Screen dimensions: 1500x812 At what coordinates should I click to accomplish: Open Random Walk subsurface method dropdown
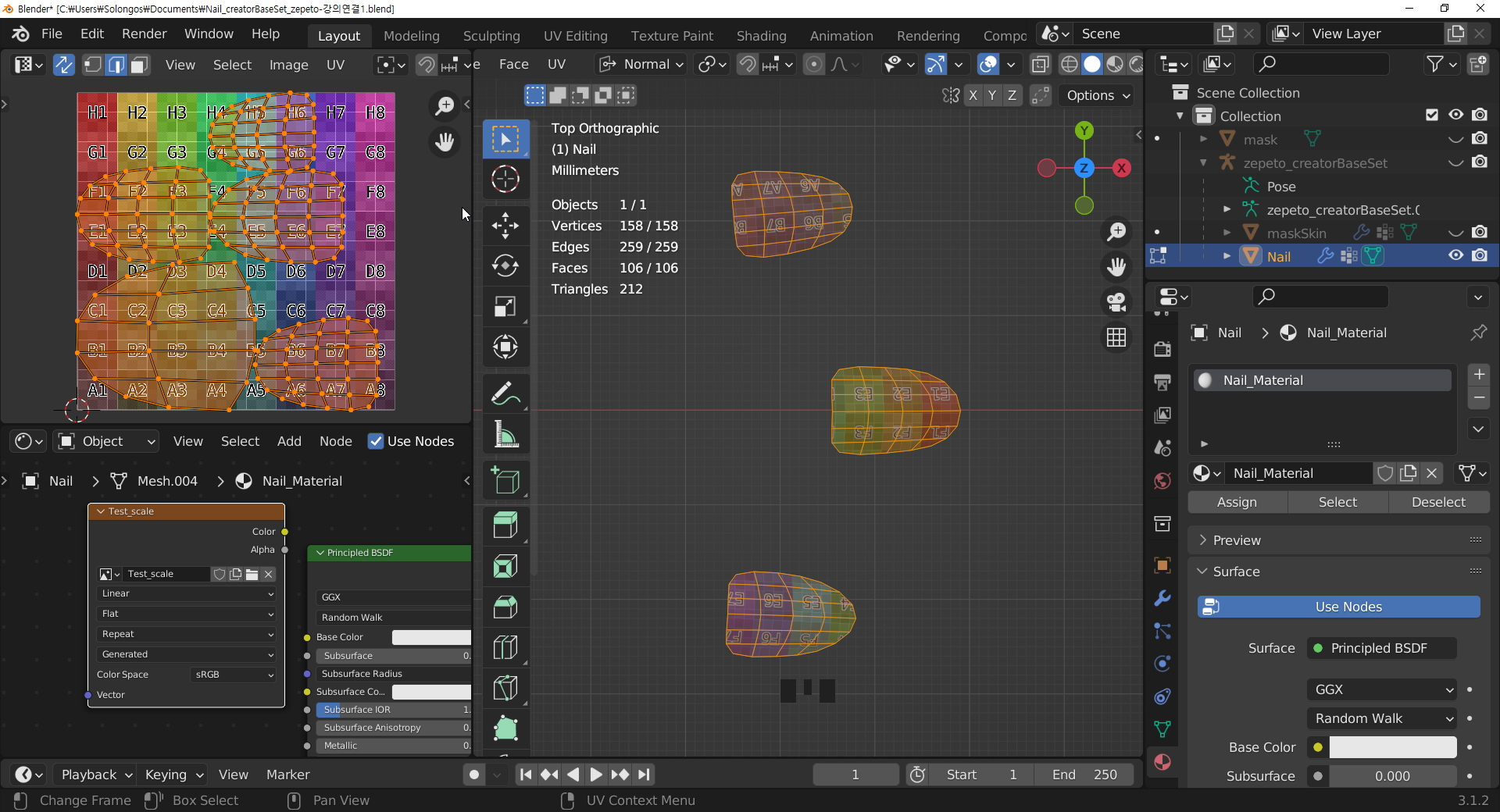[1382, 718]
